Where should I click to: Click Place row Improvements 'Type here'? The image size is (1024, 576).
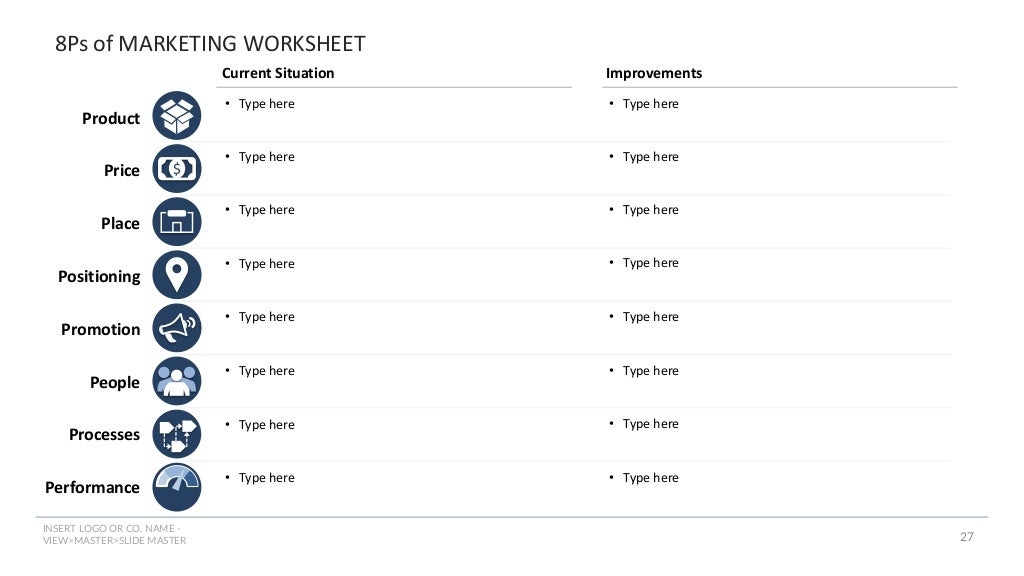(650, 210)
